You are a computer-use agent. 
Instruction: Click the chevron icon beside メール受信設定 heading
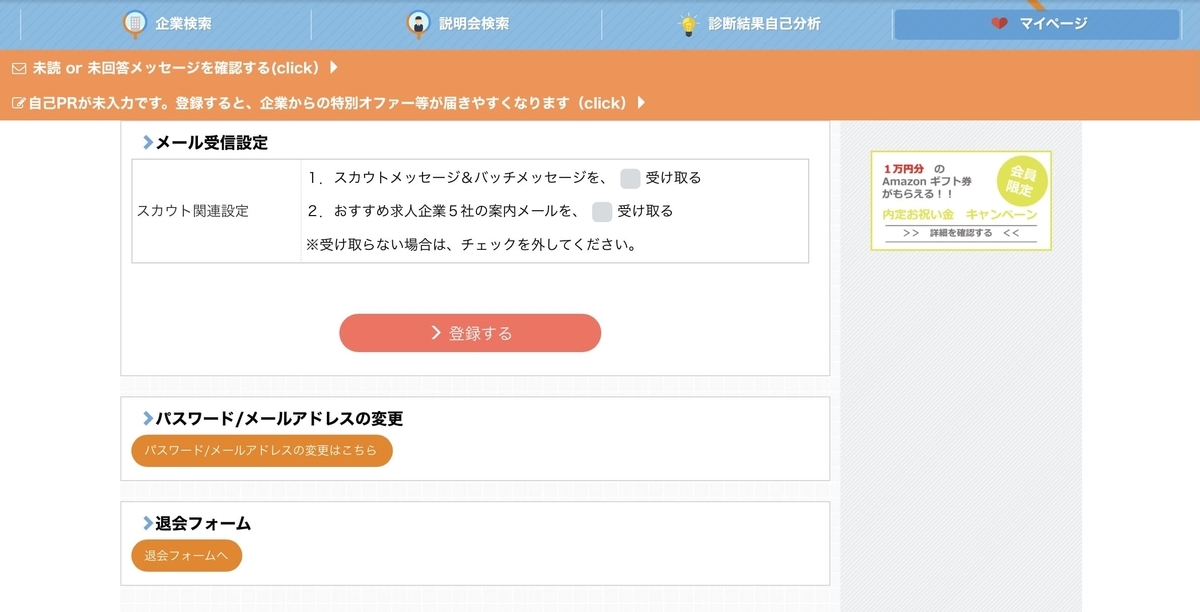pos(146,143)
